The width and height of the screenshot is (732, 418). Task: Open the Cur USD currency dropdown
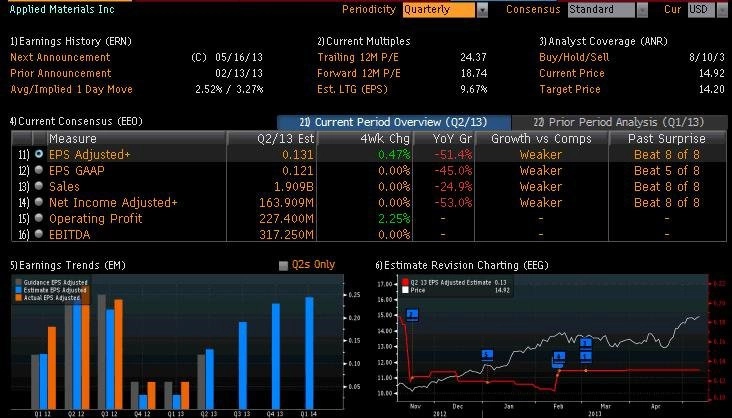[723, 10]
